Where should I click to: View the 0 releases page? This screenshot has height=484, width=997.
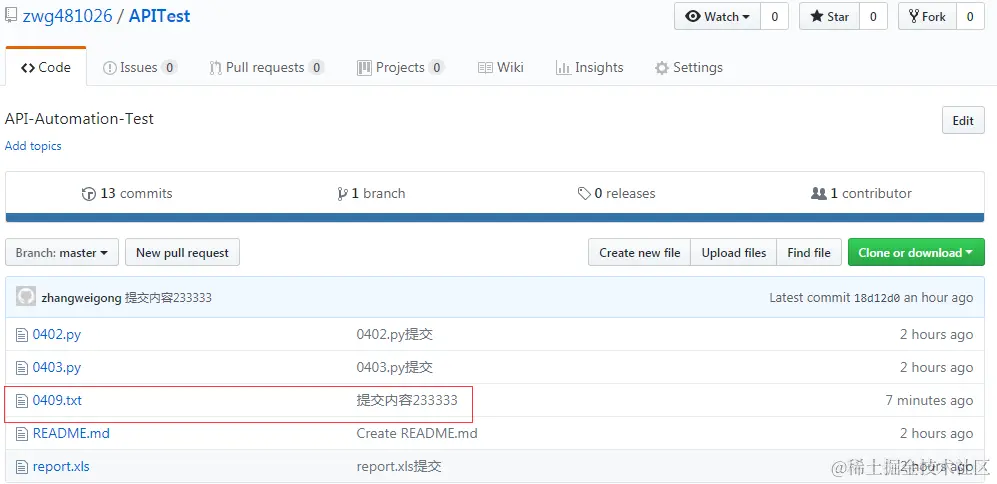pyautogui.click(x=616, y=193)
